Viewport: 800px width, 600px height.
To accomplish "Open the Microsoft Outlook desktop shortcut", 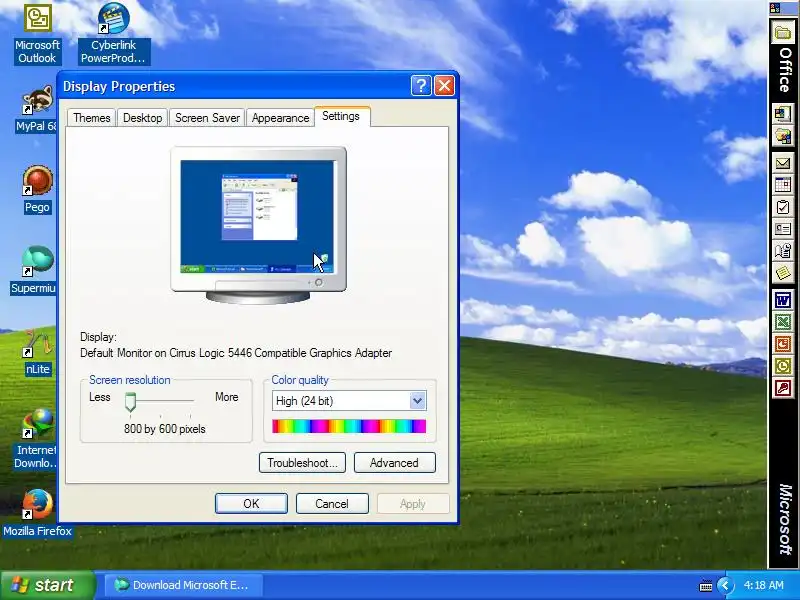I will [x=37, y=33].
